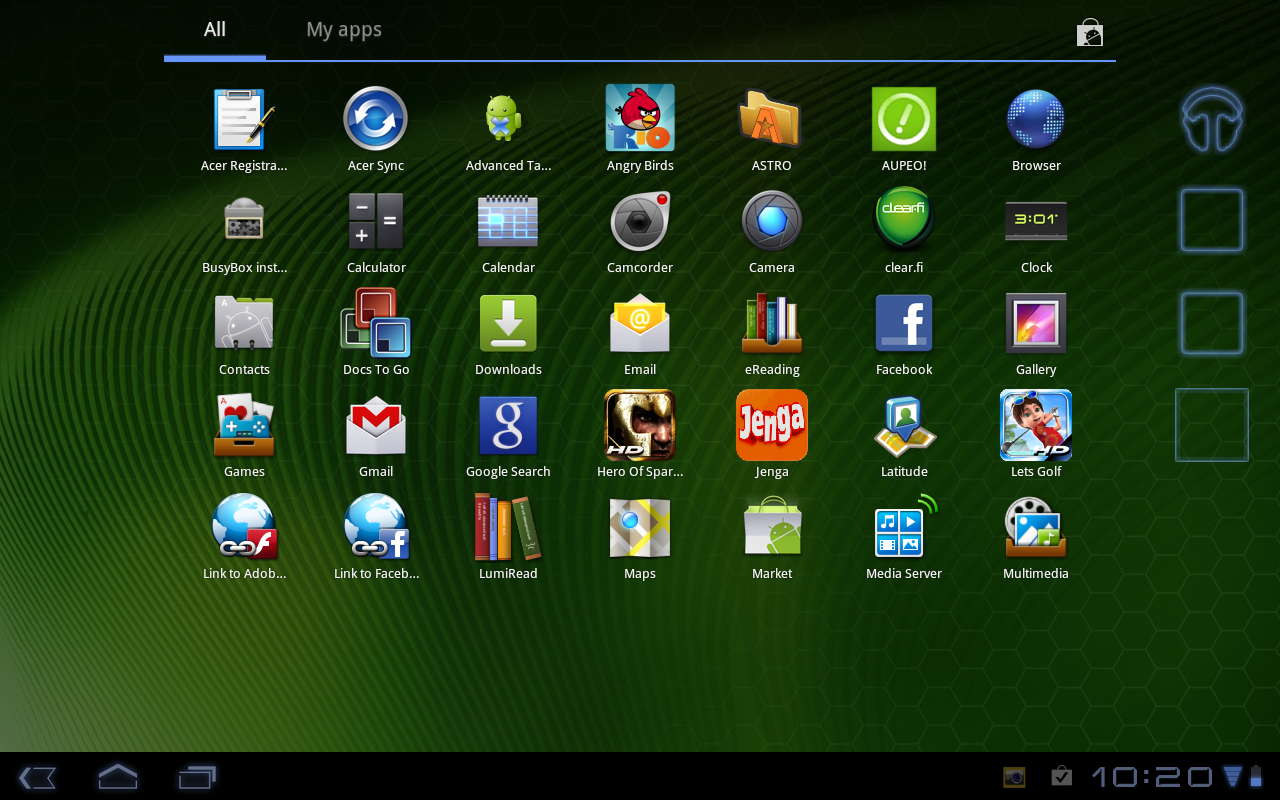The image size is (1280, 800).
Task: Show recent apps list
Action: (197, 776)
